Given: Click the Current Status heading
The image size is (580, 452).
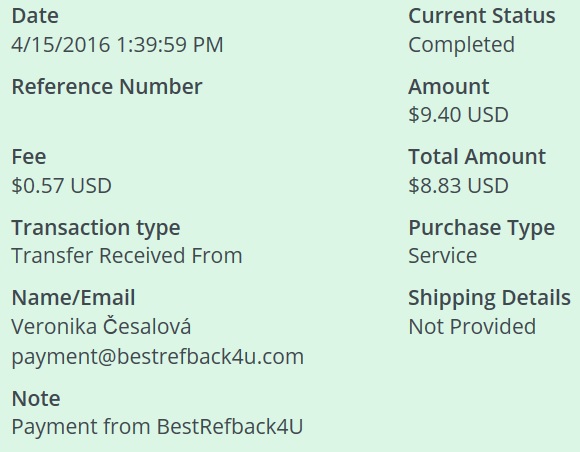Looking at the screenshot, I should coord(482,16).
